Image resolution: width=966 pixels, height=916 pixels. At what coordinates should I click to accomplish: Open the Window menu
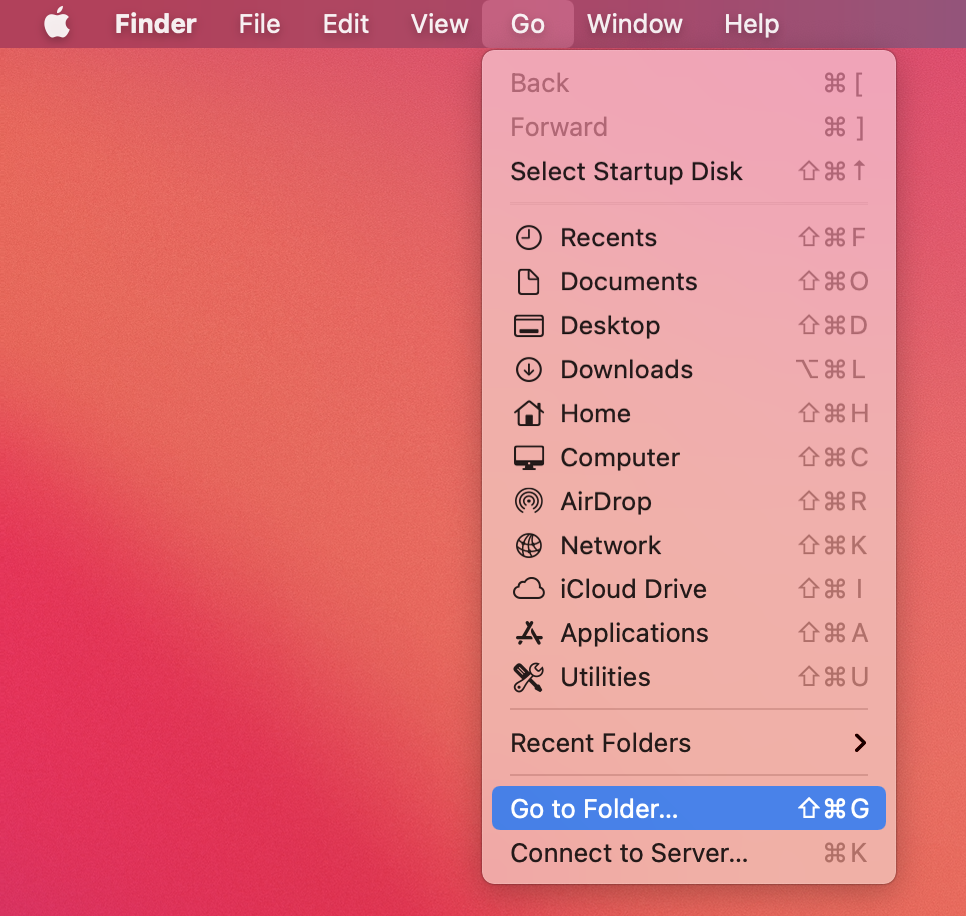(635, 24)
